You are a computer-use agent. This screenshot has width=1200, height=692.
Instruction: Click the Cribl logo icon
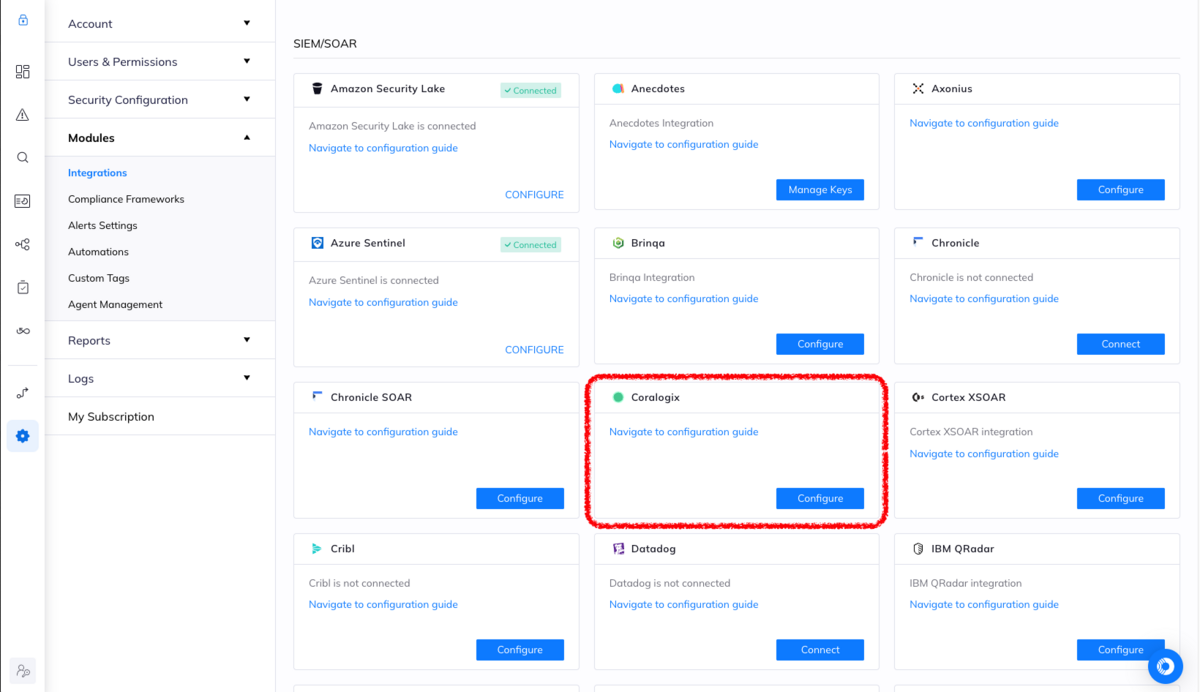coord(317,549)
